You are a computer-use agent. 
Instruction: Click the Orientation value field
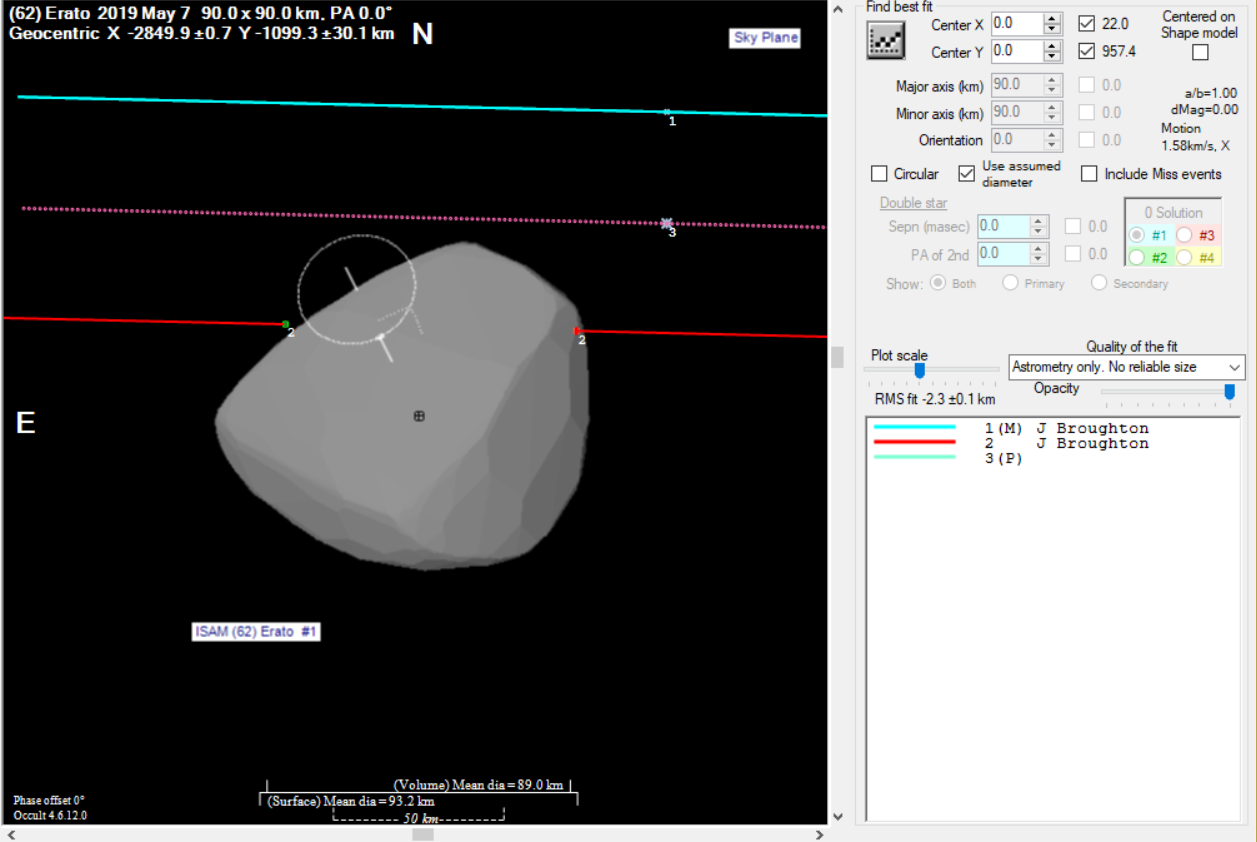click(x=1017, y=140)
